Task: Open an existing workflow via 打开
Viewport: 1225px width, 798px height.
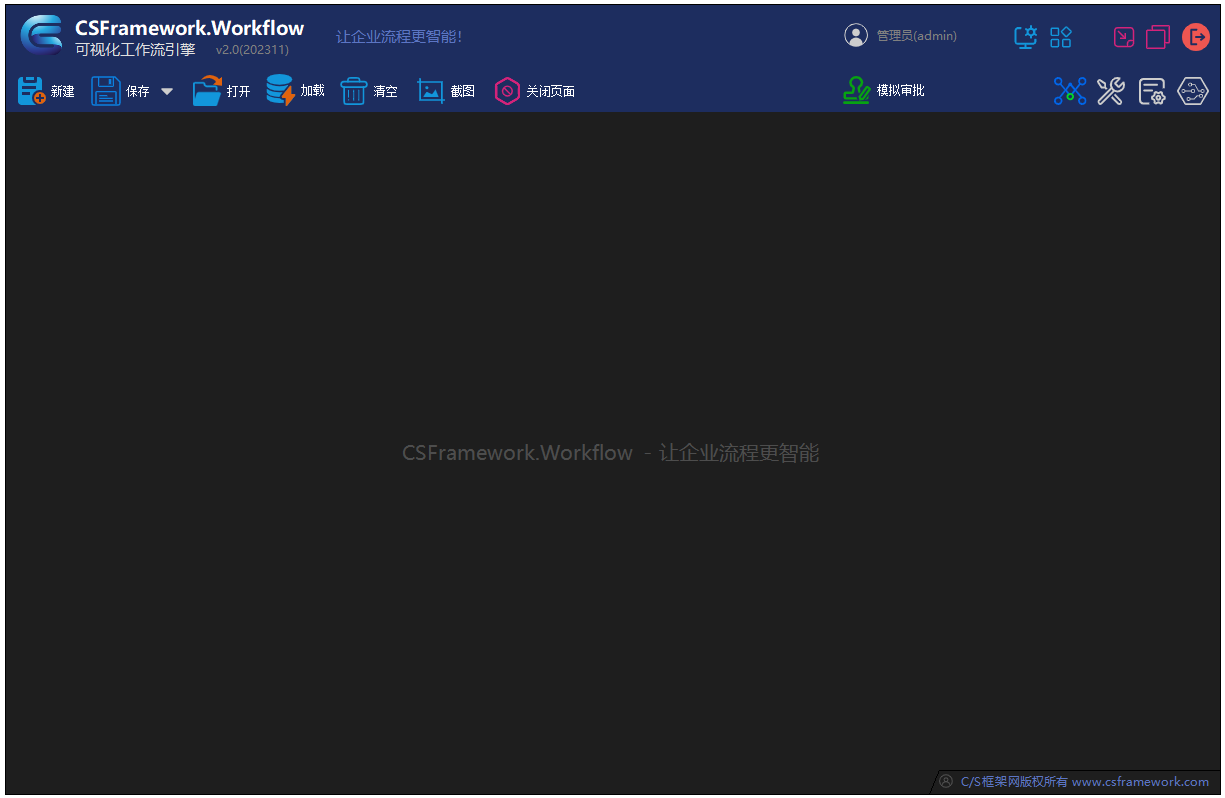Action: point(222,90)
